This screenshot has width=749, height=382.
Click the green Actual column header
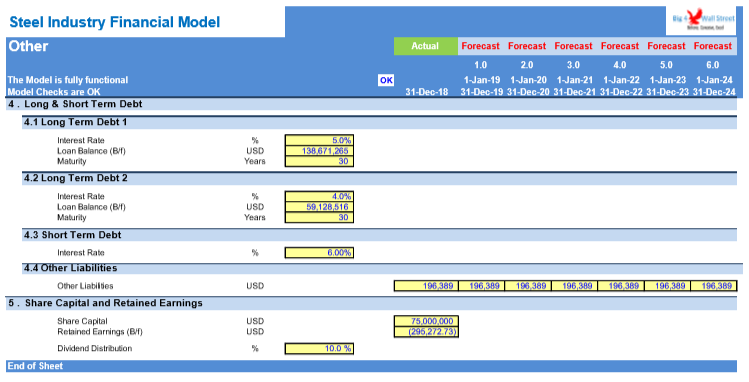pyautogui.click(x=426, y=46)
